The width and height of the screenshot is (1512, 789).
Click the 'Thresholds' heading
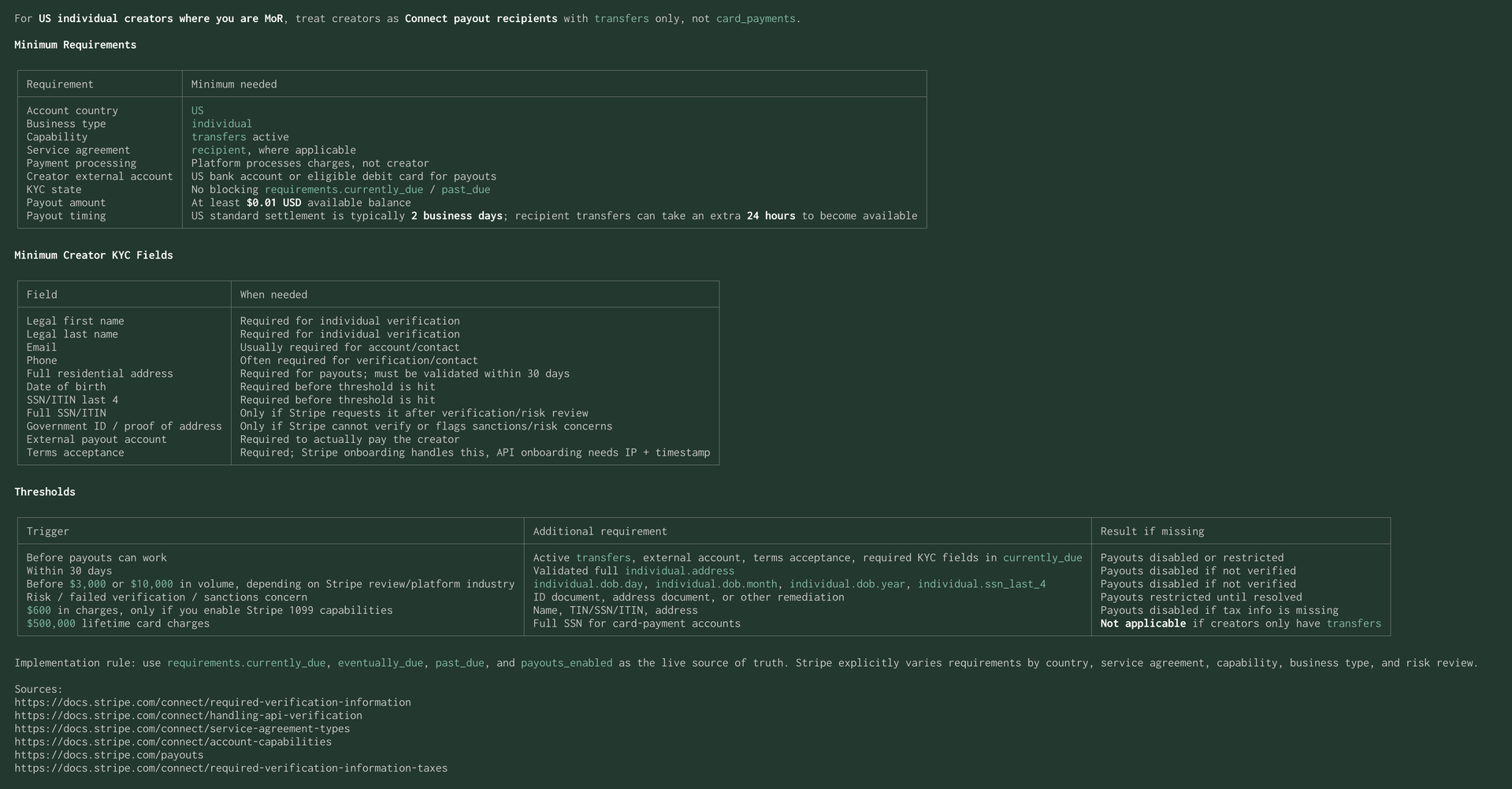(45, 492)
